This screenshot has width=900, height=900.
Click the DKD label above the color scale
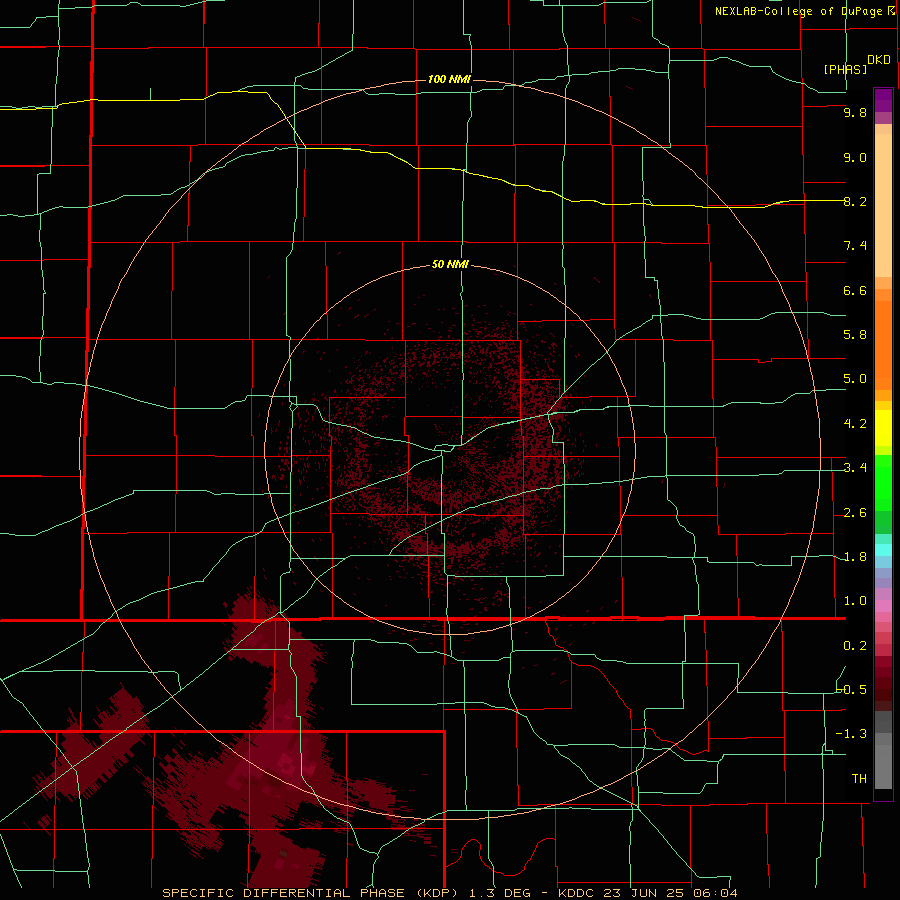(x=878, y=60)
